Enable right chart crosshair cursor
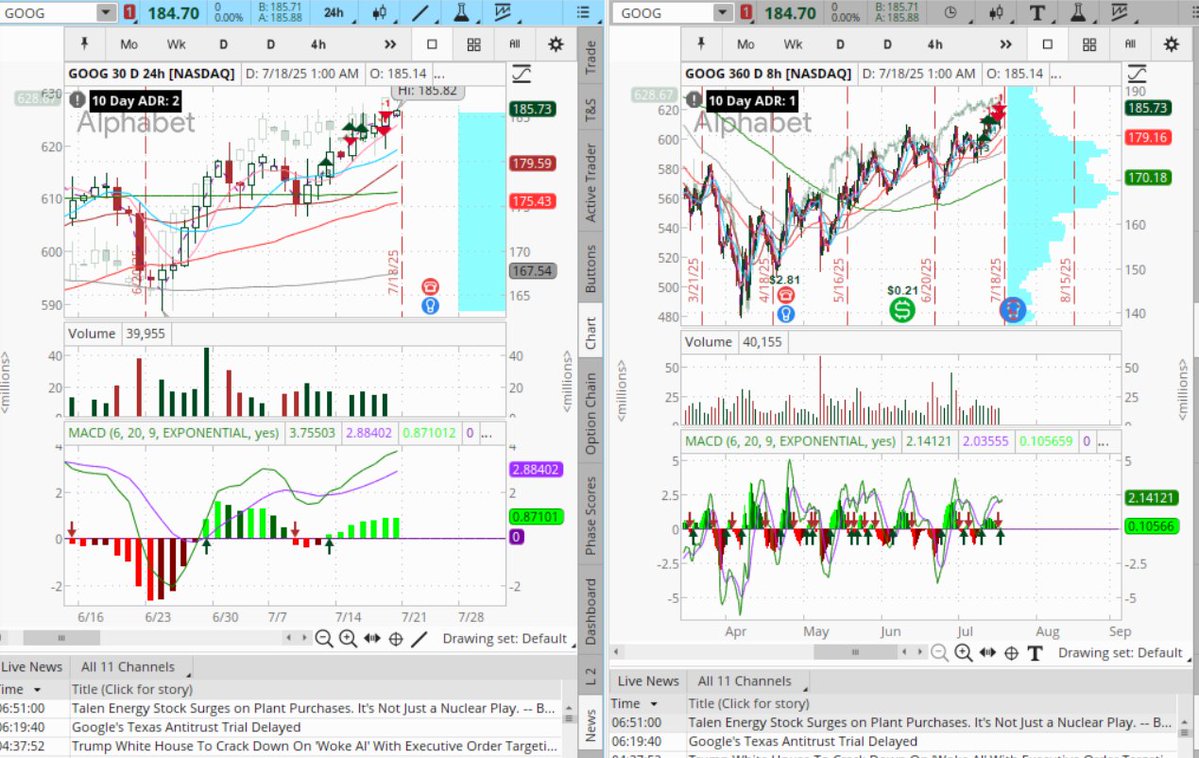Viewport: 1199px width, 758px height. (x=1012, y=653)
